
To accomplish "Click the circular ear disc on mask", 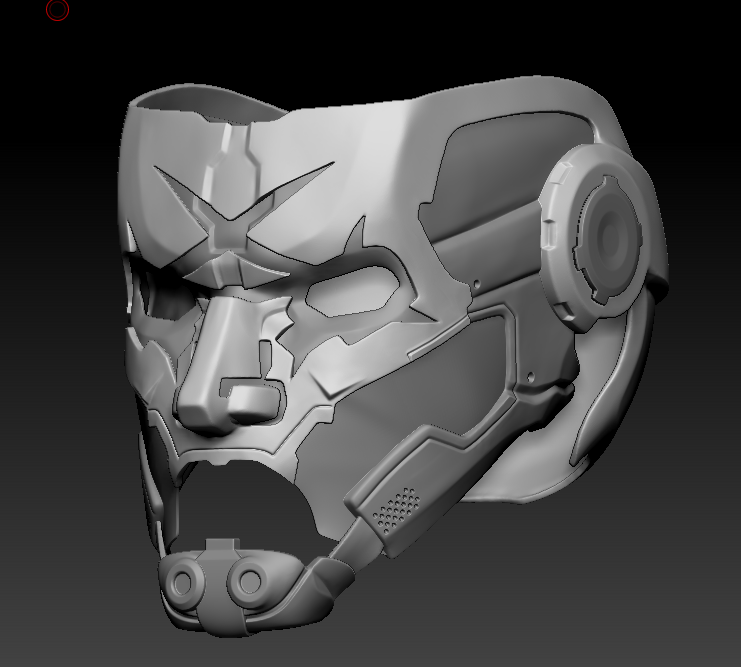I will click(611, 237).
